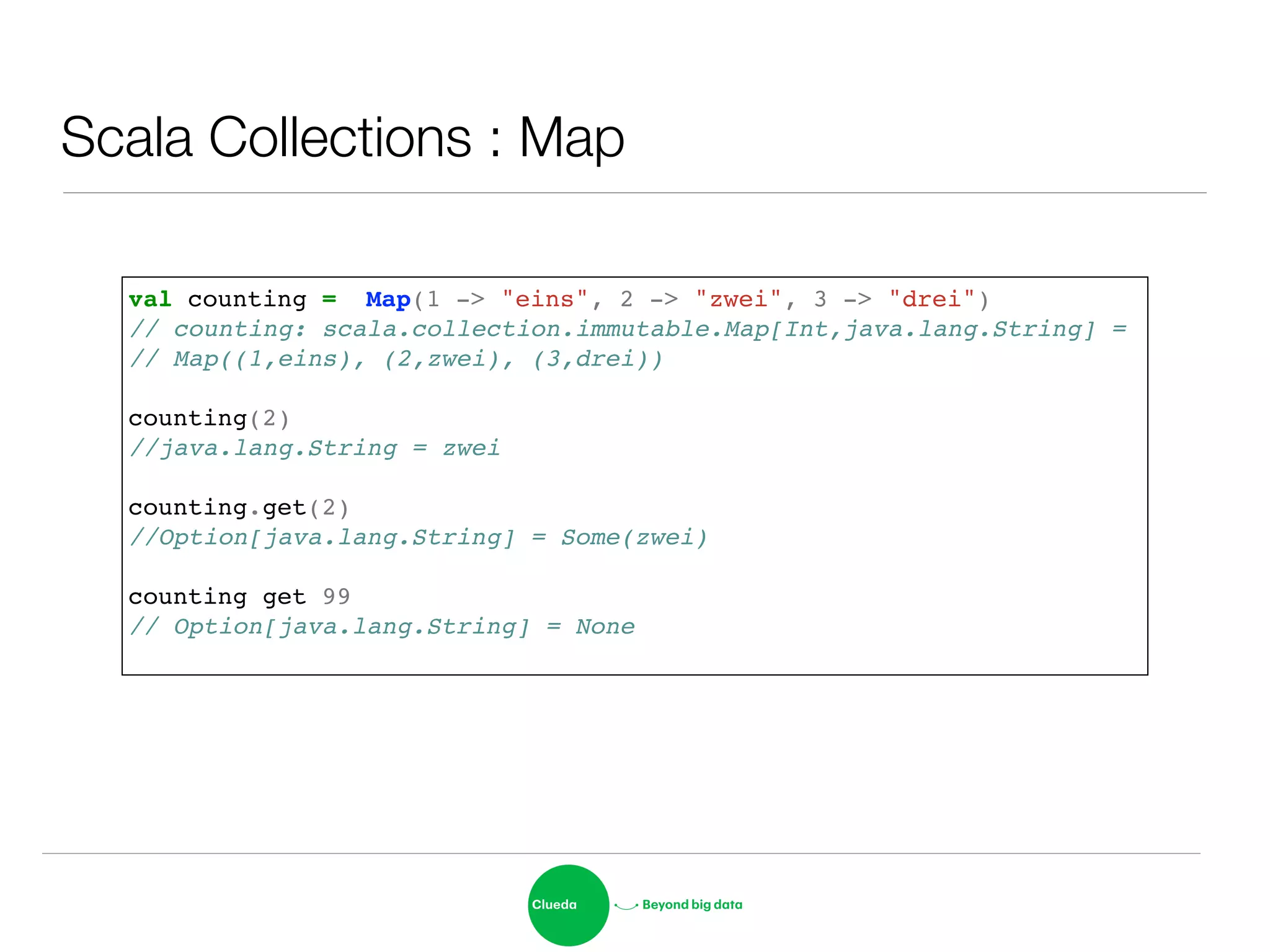Image resolution: width=1270 pixels, height=952 pixels.
Task: Click the comment "//Option[java.lang.String] = Some(zwei)"
Action: click(418, 537)
